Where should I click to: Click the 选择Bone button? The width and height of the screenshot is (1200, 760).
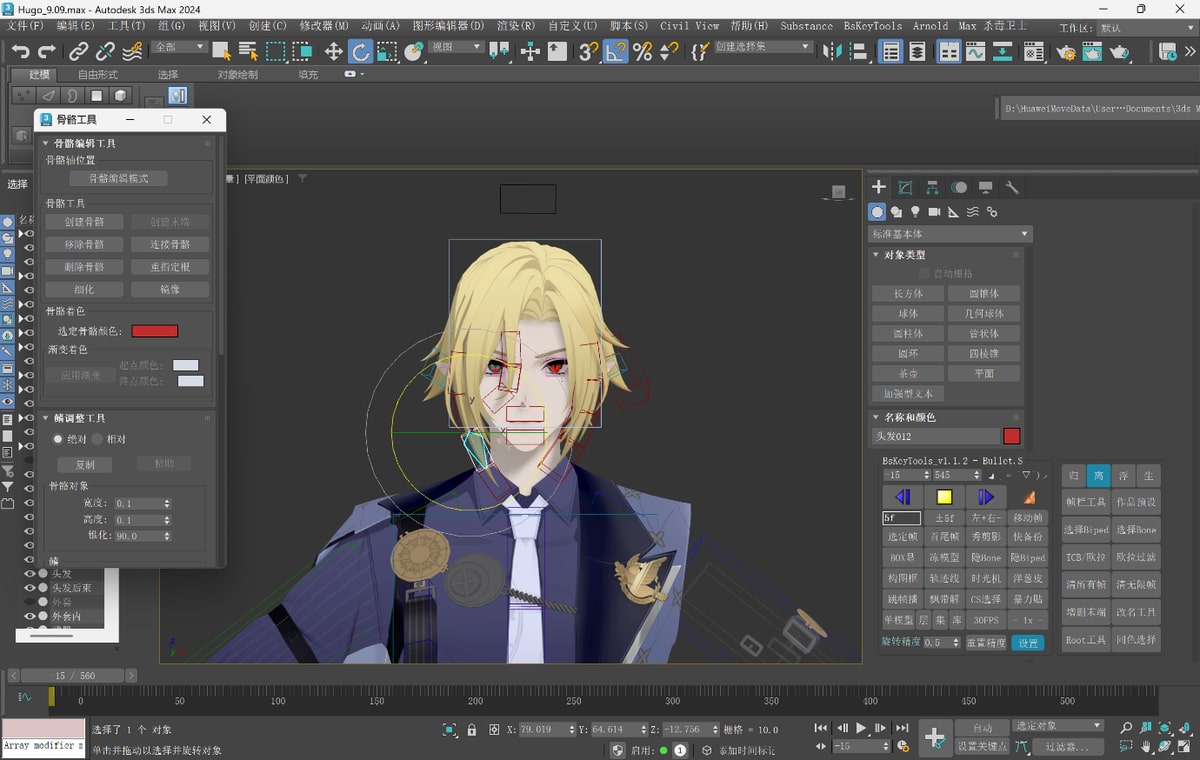click(1137, 530)
